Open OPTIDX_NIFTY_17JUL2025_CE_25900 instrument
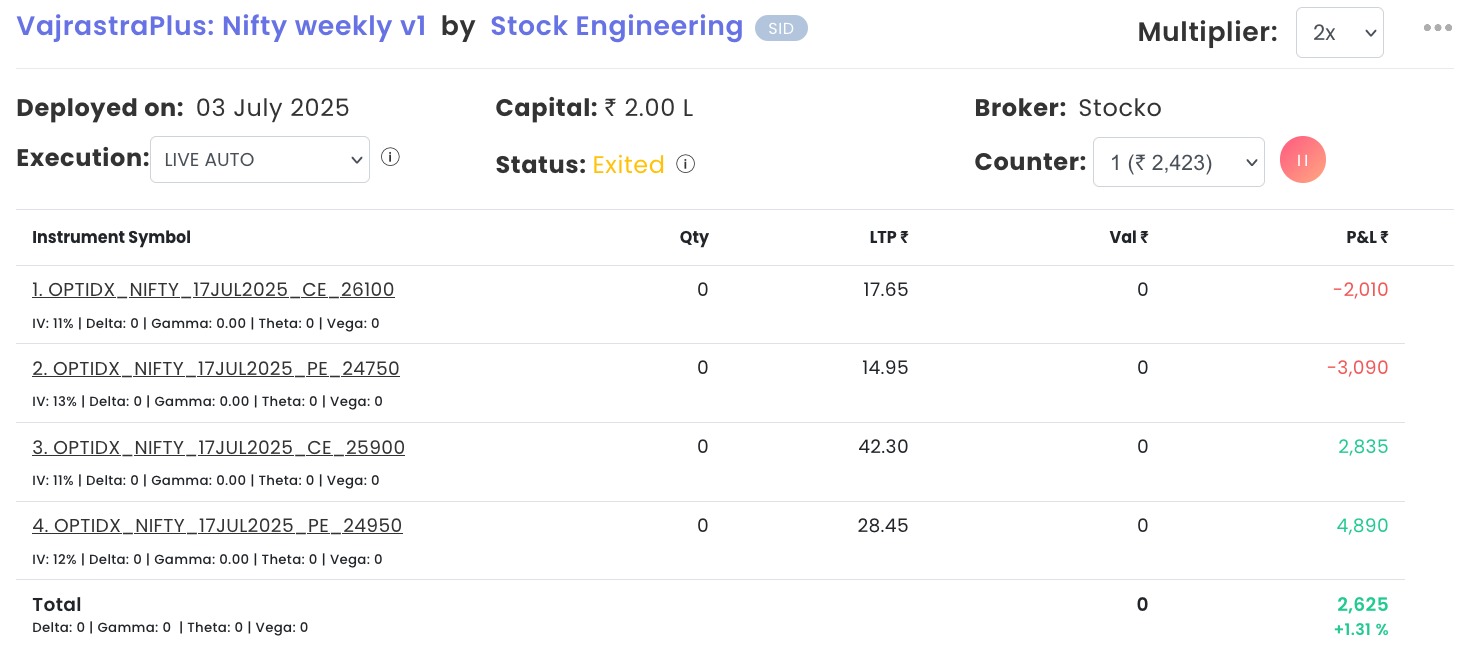The height and width of the screenshot is (668, 1458). pos(218,447)
